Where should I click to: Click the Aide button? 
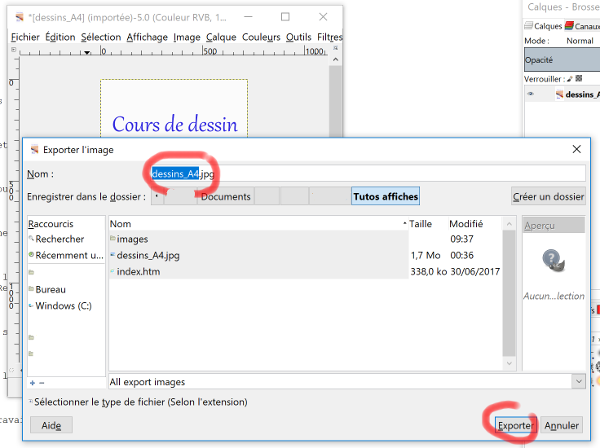(51, 425)
